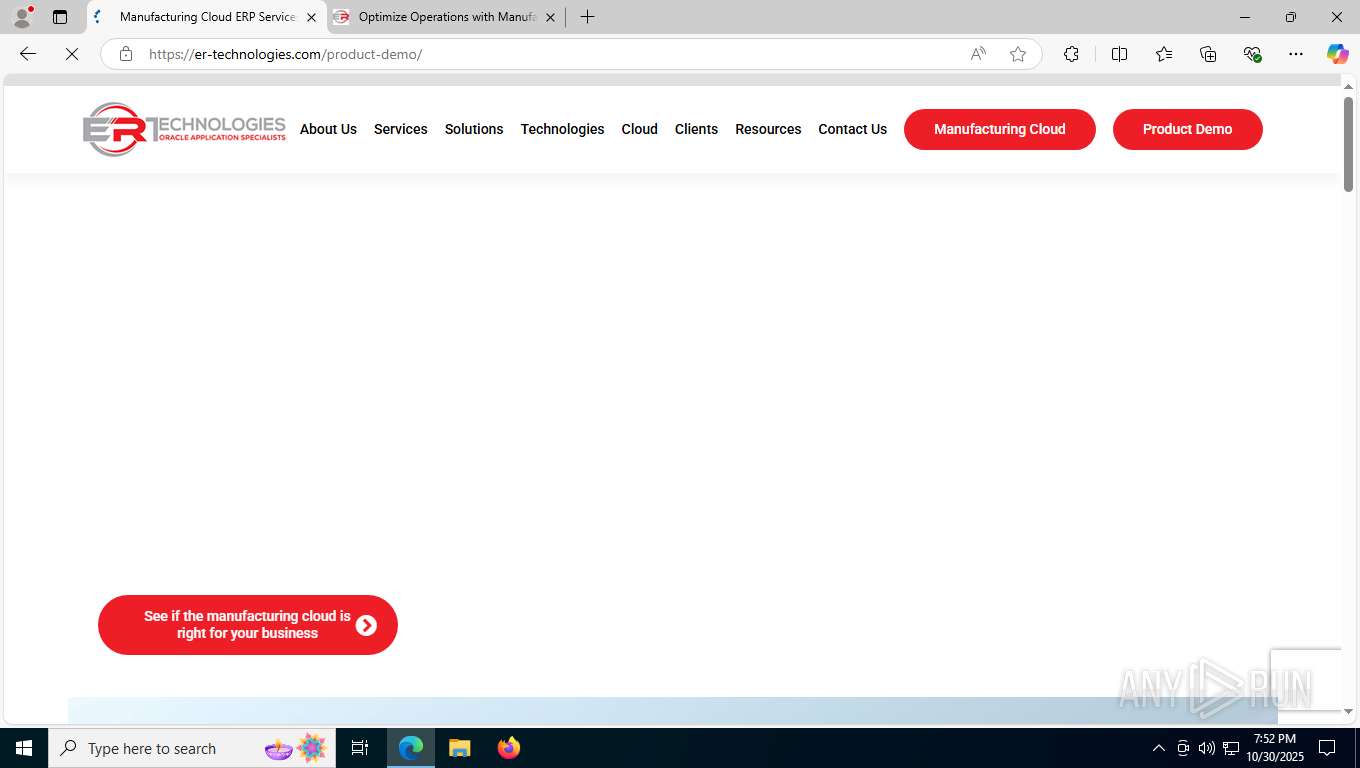This screenshot has height=768, width=1360.
Task: Toggle split screen icon
Action: point(1120,54)
